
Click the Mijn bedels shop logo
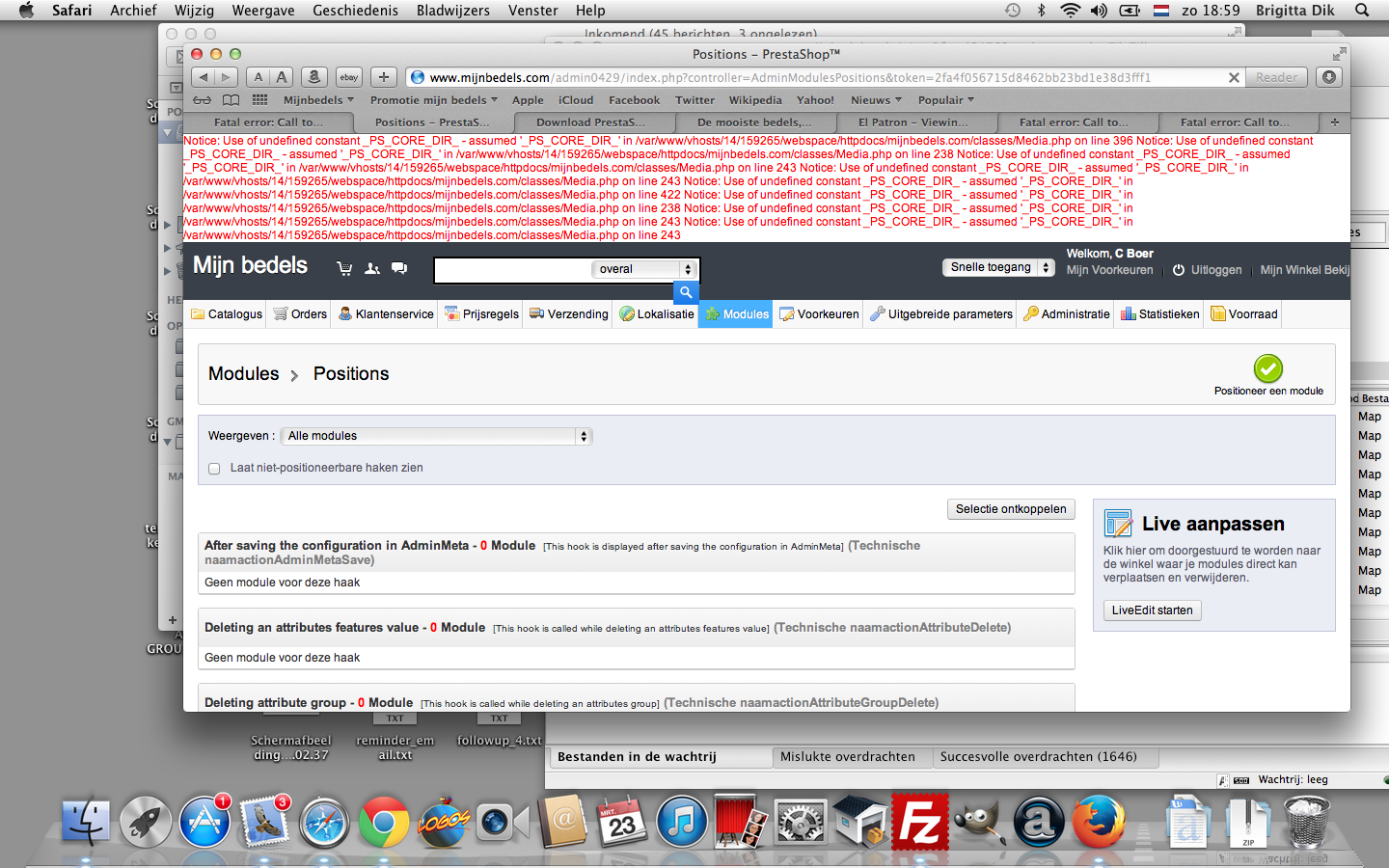[x=250, y=265]
